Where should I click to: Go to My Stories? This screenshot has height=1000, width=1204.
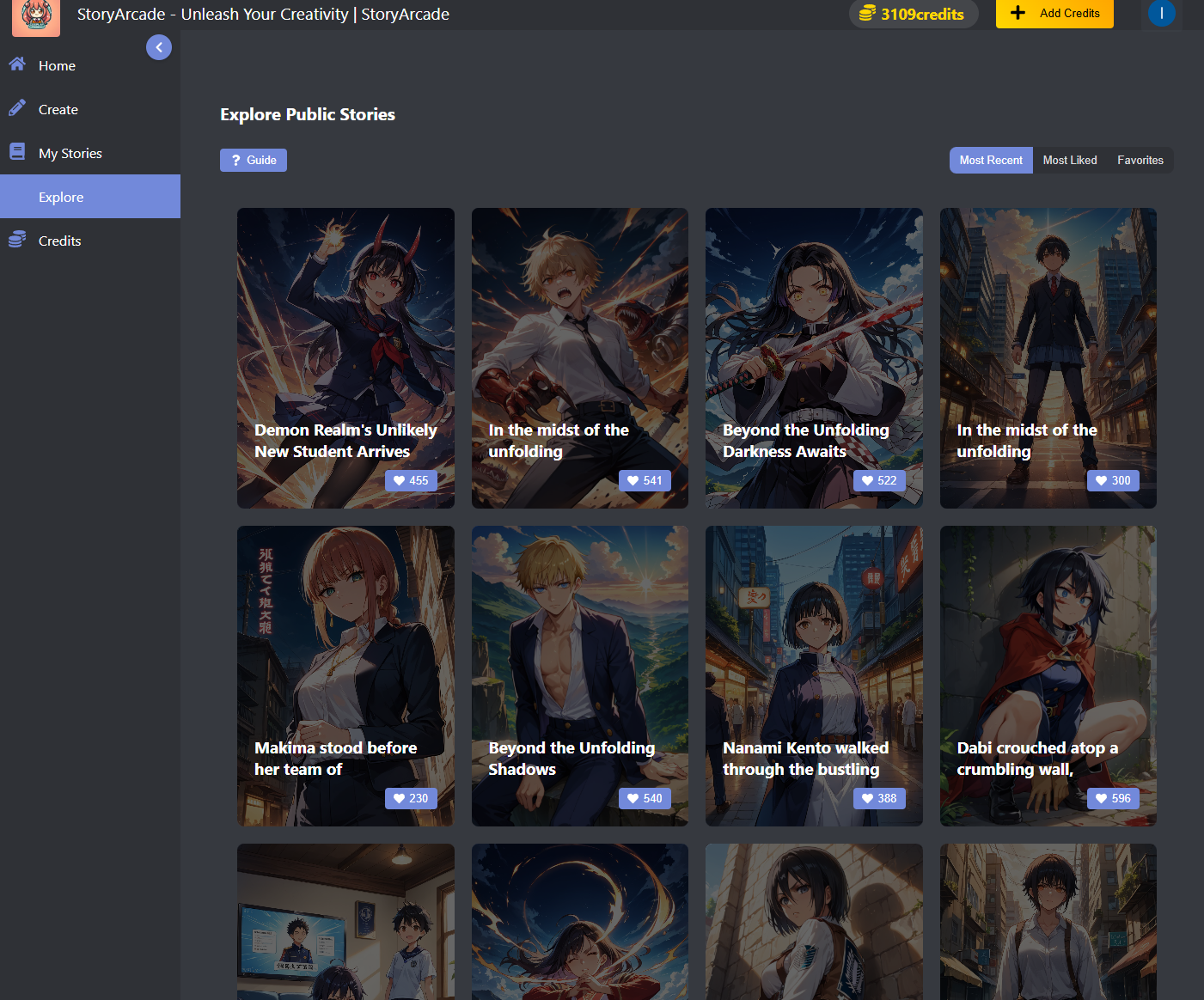pyautogui.click(x=90, y=153)
